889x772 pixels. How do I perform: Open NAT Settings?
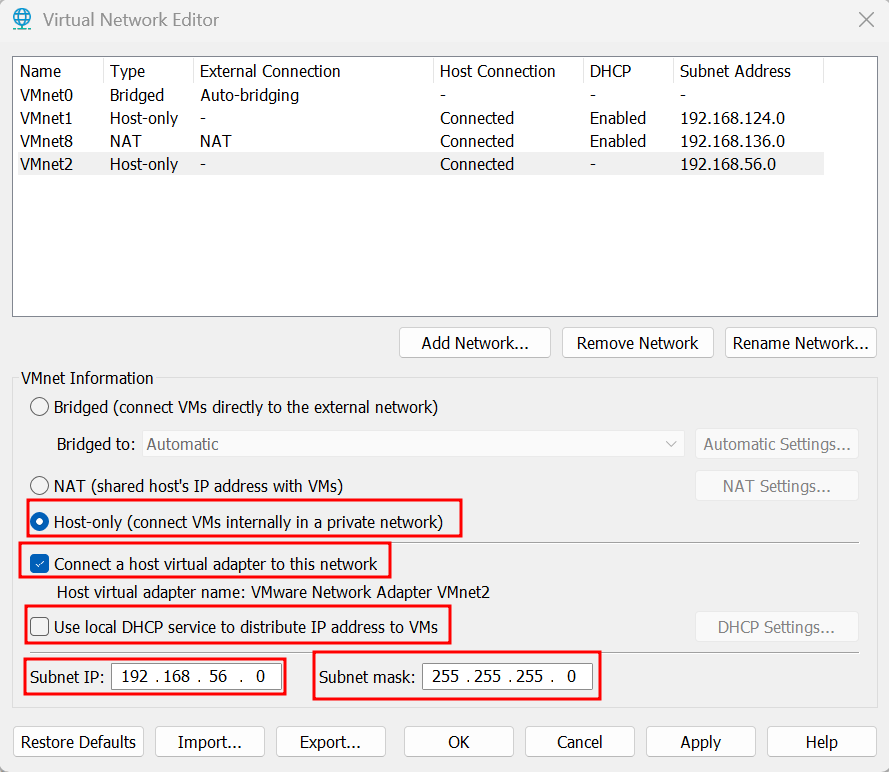point(777,486)
